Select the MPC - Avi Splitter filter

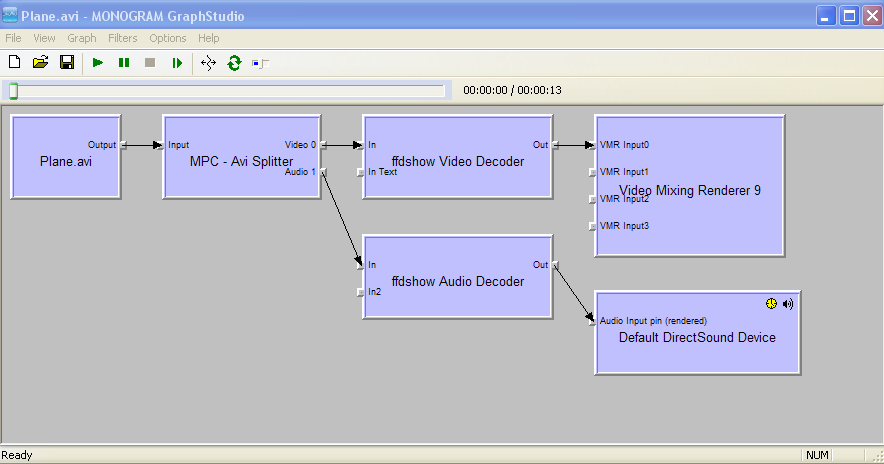(242, 157)
